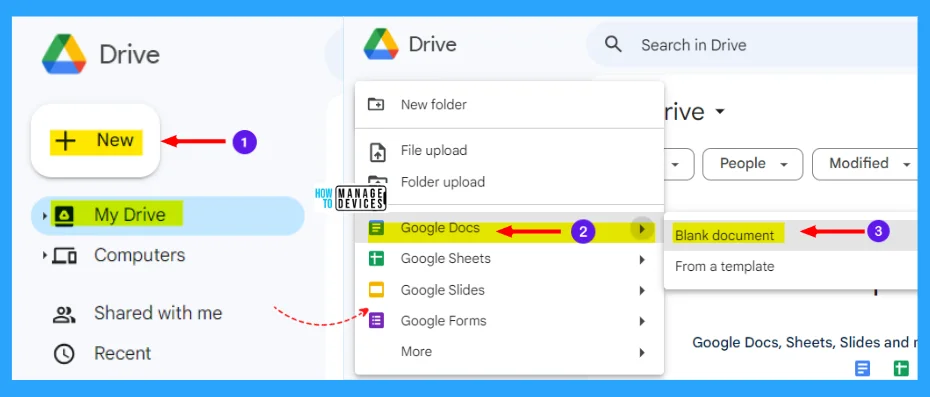Click the Google Drive logo in left panel
Image resolution: width=930 pixels, height=397 pixels.
click(64, 54)
